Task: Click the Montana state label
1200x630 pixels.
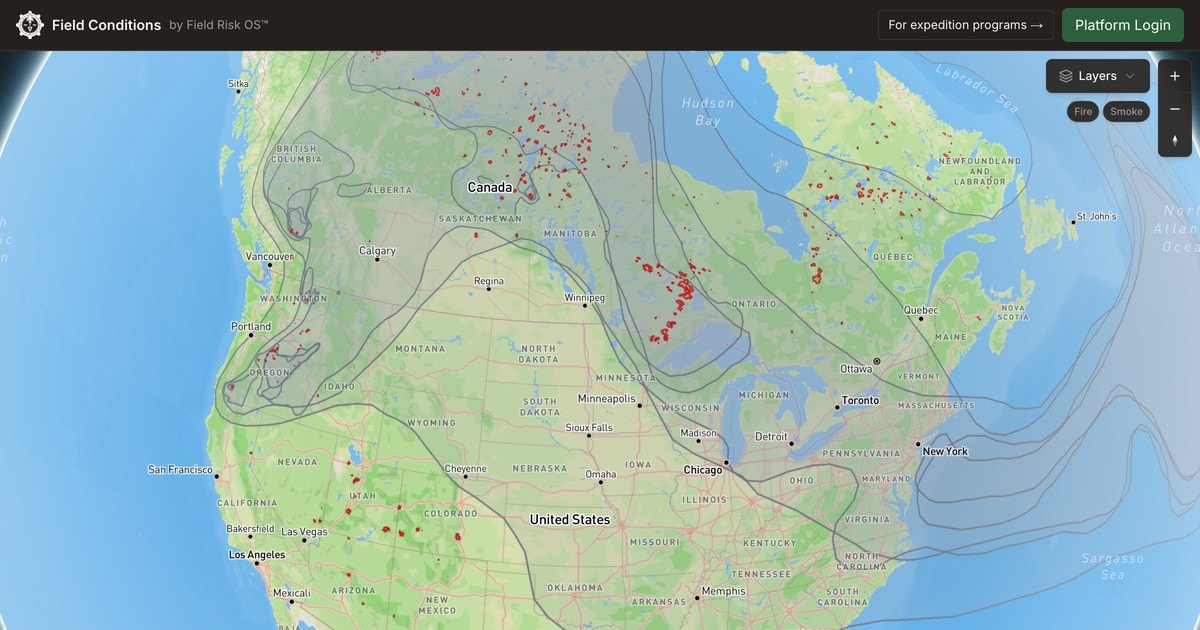Action: tap(420, 349)
